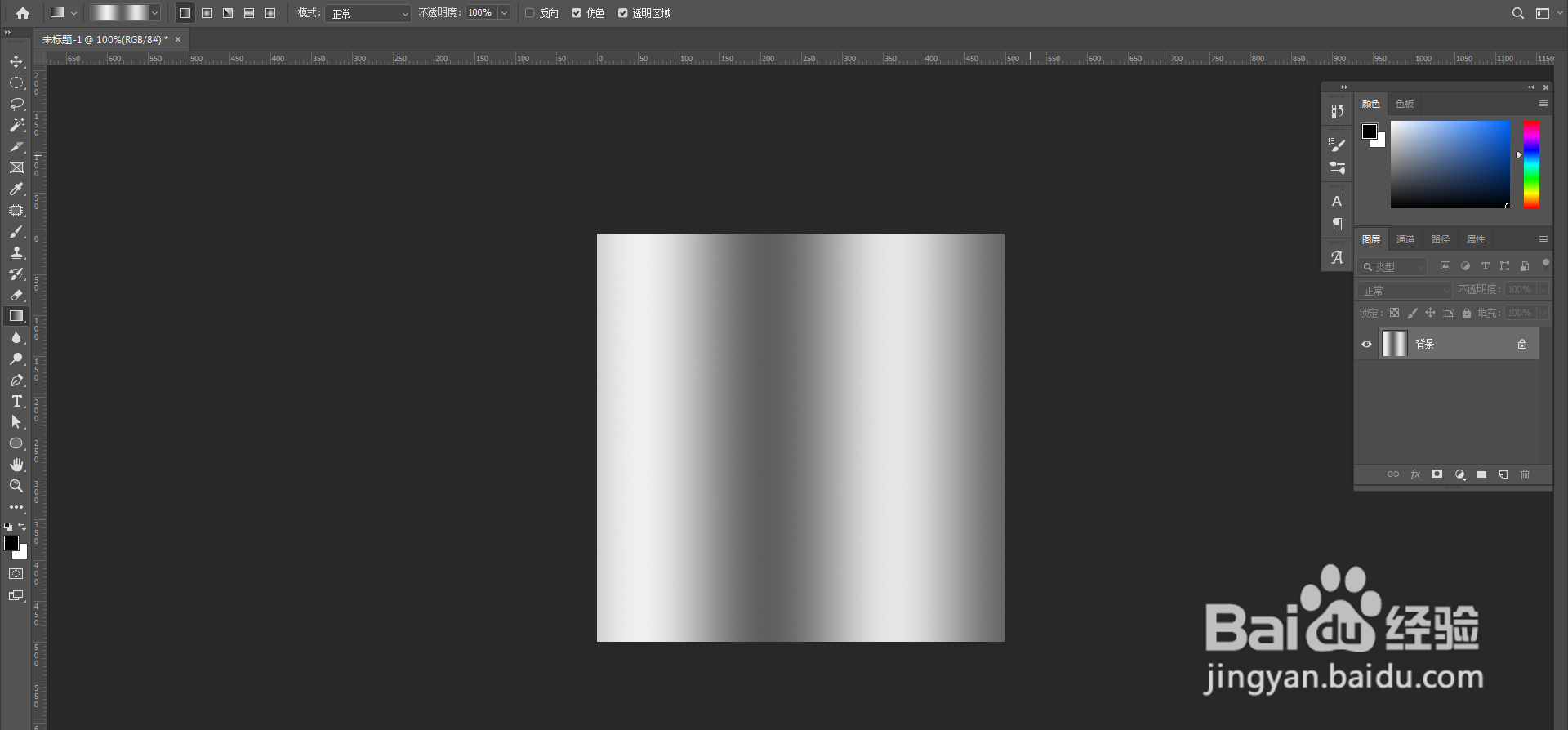The height and width of the screenshot is (730, 1568).
Task: Open Layers panel flyout menu
Action: pos(1543,239)
